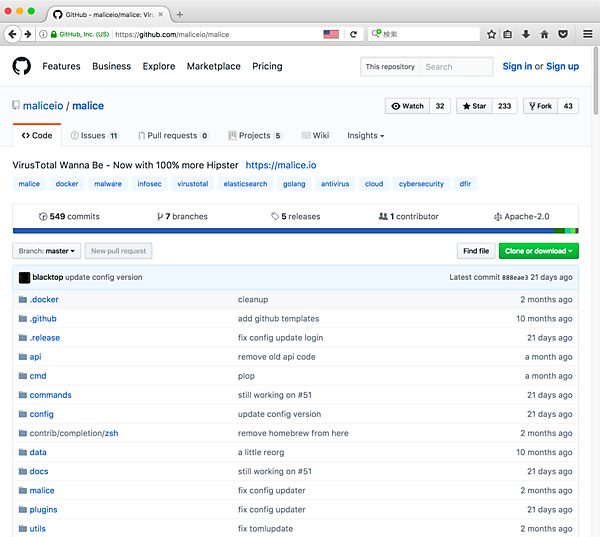Image resolution: width=600 pixels, height=537 pixels.
Task: Click the browser home icon
Action: tap(544, 34)
